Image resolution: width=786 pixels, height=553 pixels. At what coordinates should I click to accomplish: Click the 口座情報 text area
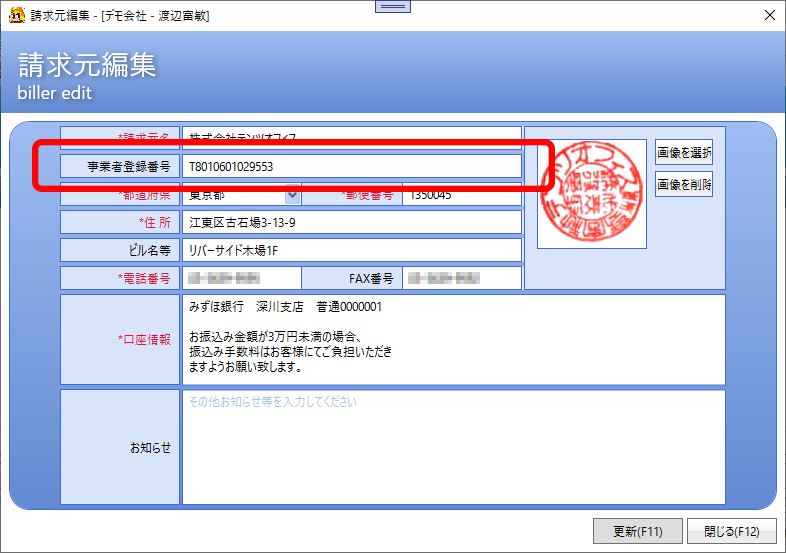pyautogui.click(x=452, y=339)
